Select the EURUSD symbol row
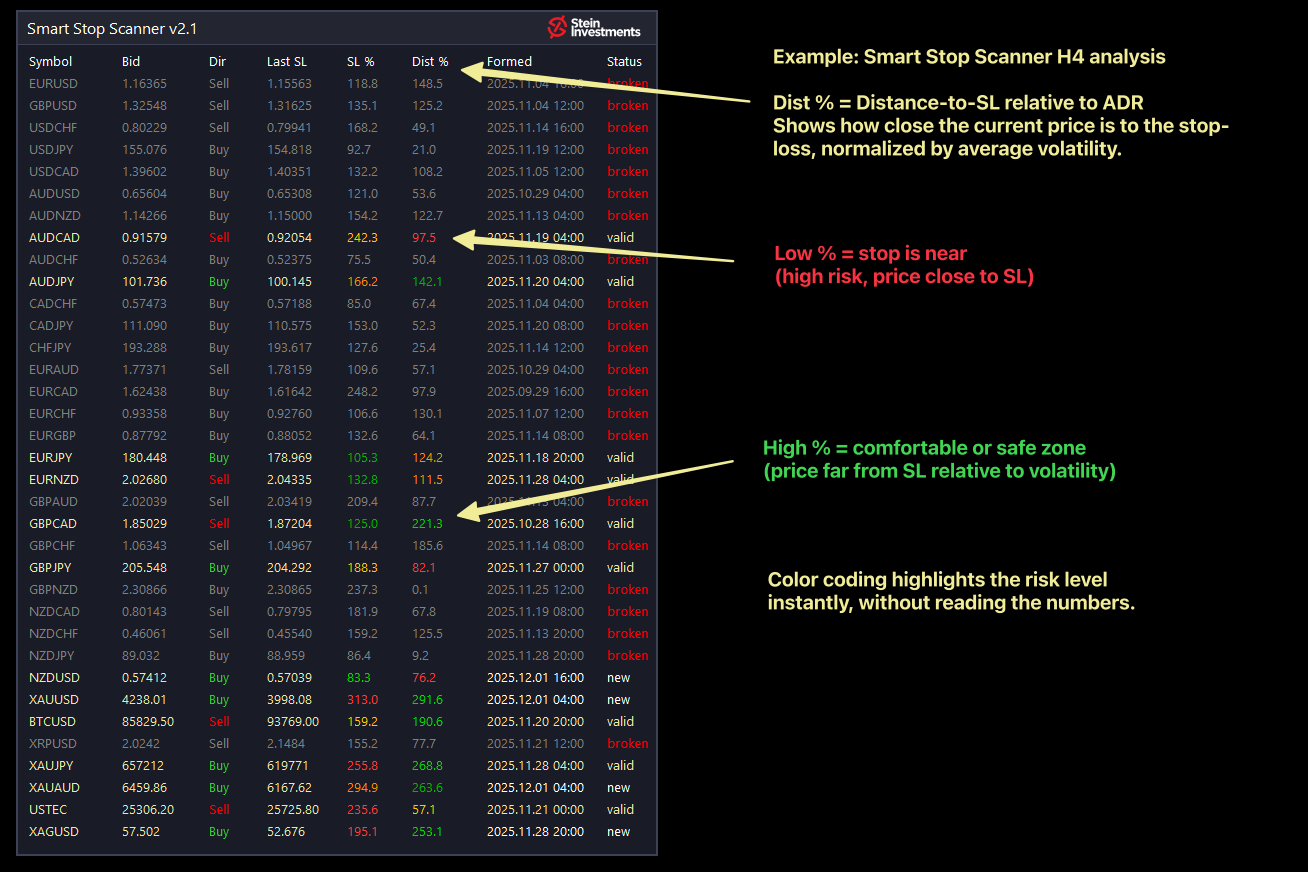The image size is (1308, 872). (x=338, y=84)
